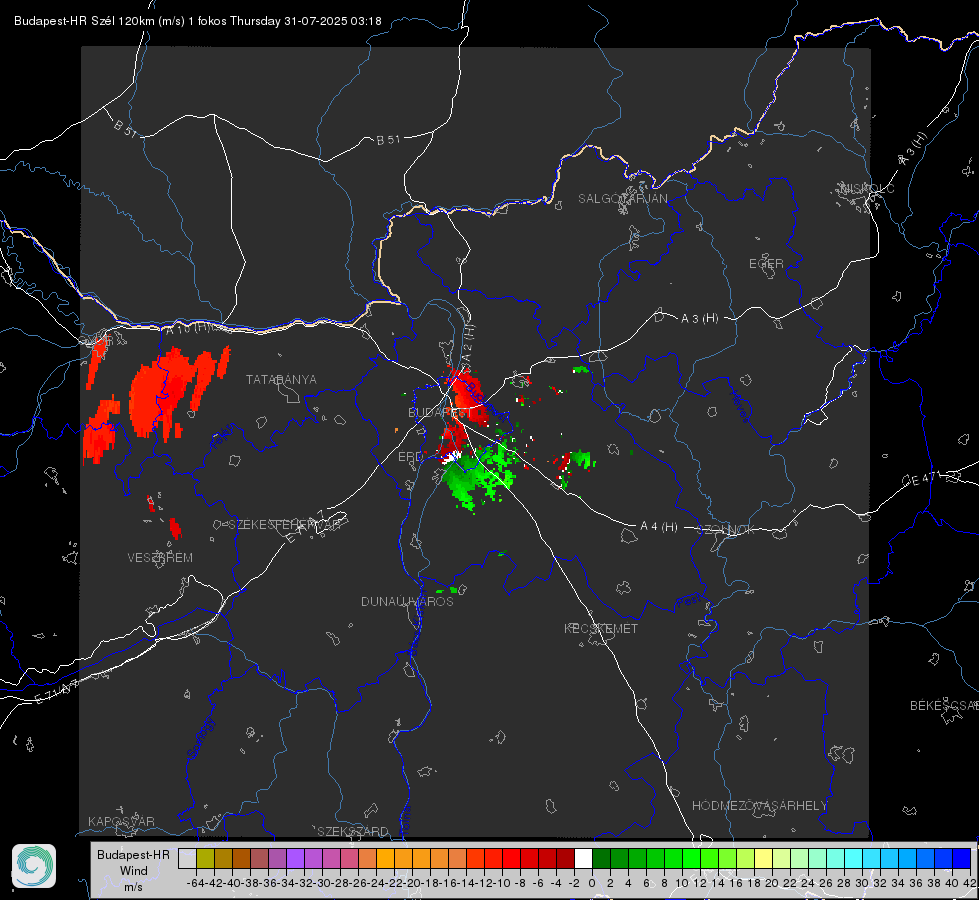This screenshot has height=900, width=979.
Task: Click the ÉRD town label
Action: coord(410,457)
